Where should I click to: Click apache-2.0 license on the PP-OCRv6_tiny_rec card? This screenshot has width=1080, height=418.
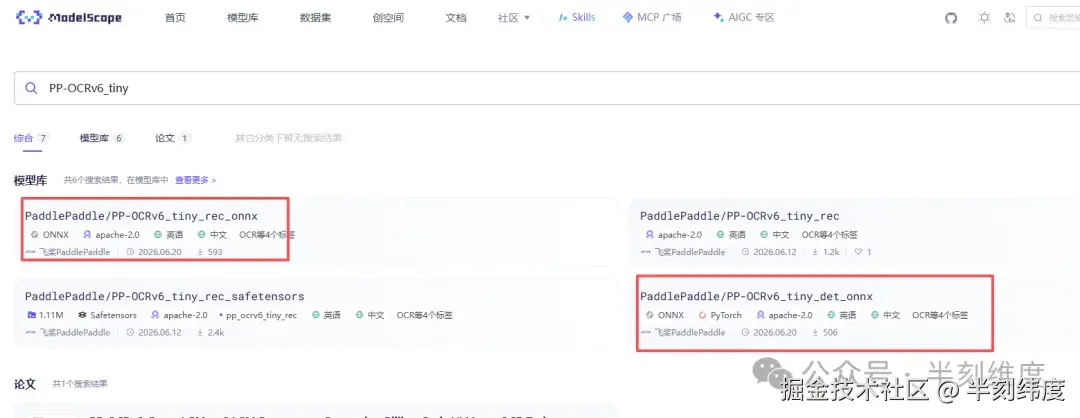tap(674, 235)
